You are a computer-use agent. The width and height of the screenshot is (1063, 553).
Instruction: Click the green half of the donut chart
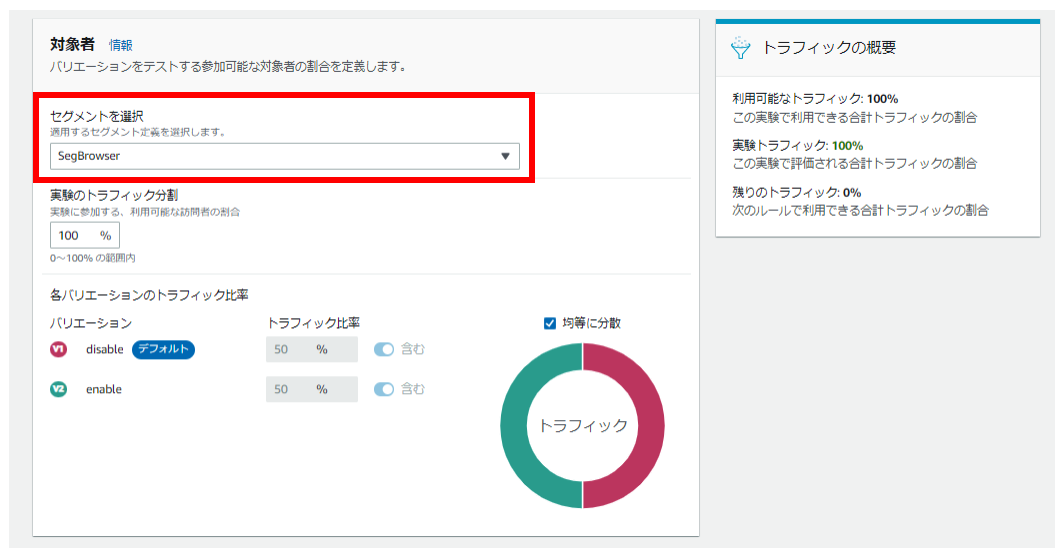(x=516, y=426)
